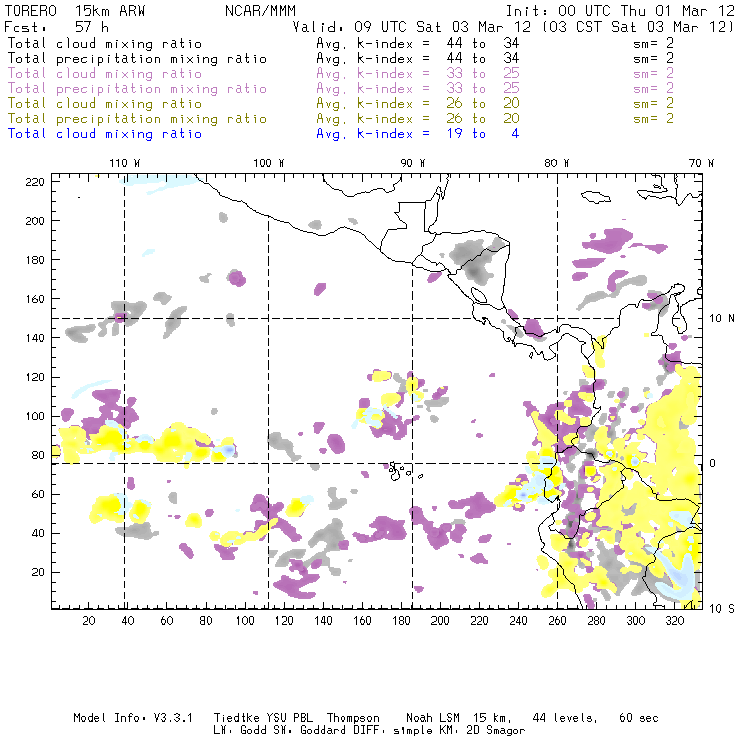
Task: Click the '10 N' latitude label
Action: pos(722,319)
